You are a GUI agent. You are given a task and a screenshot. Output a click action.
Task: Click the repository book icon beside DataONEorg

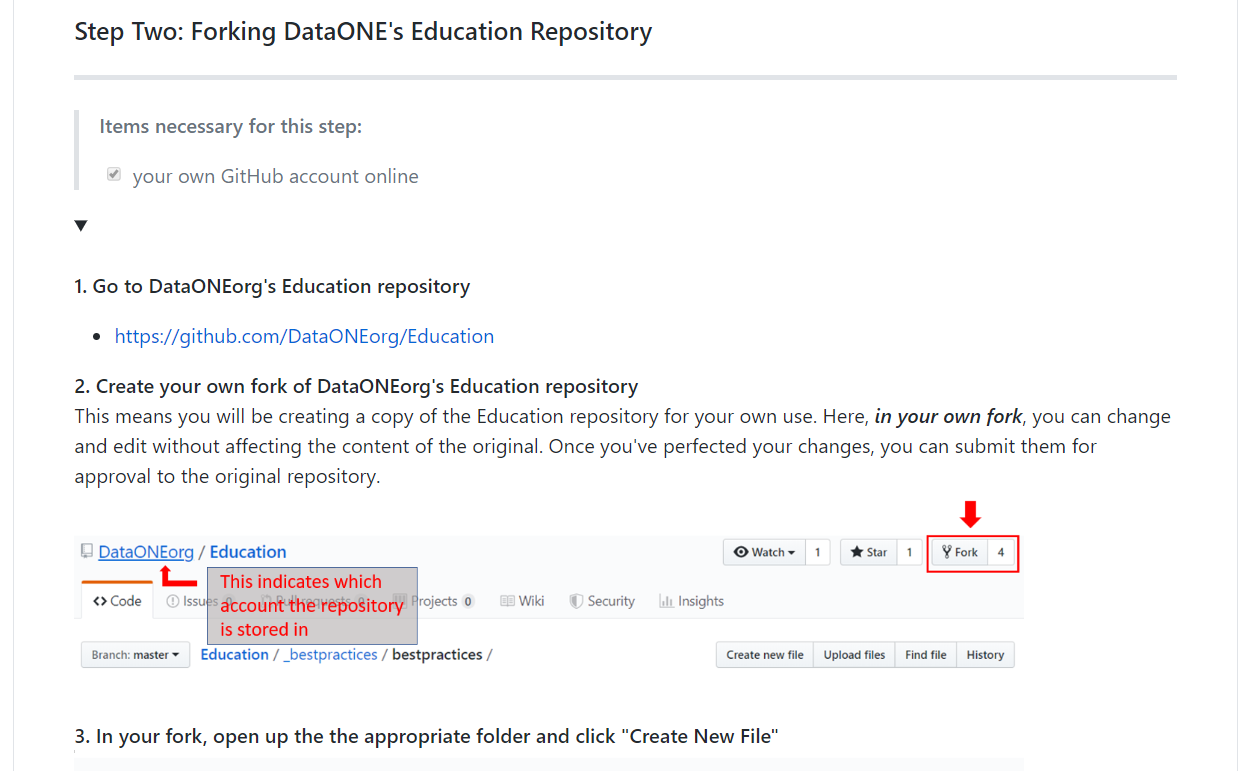tap(87, 551)
